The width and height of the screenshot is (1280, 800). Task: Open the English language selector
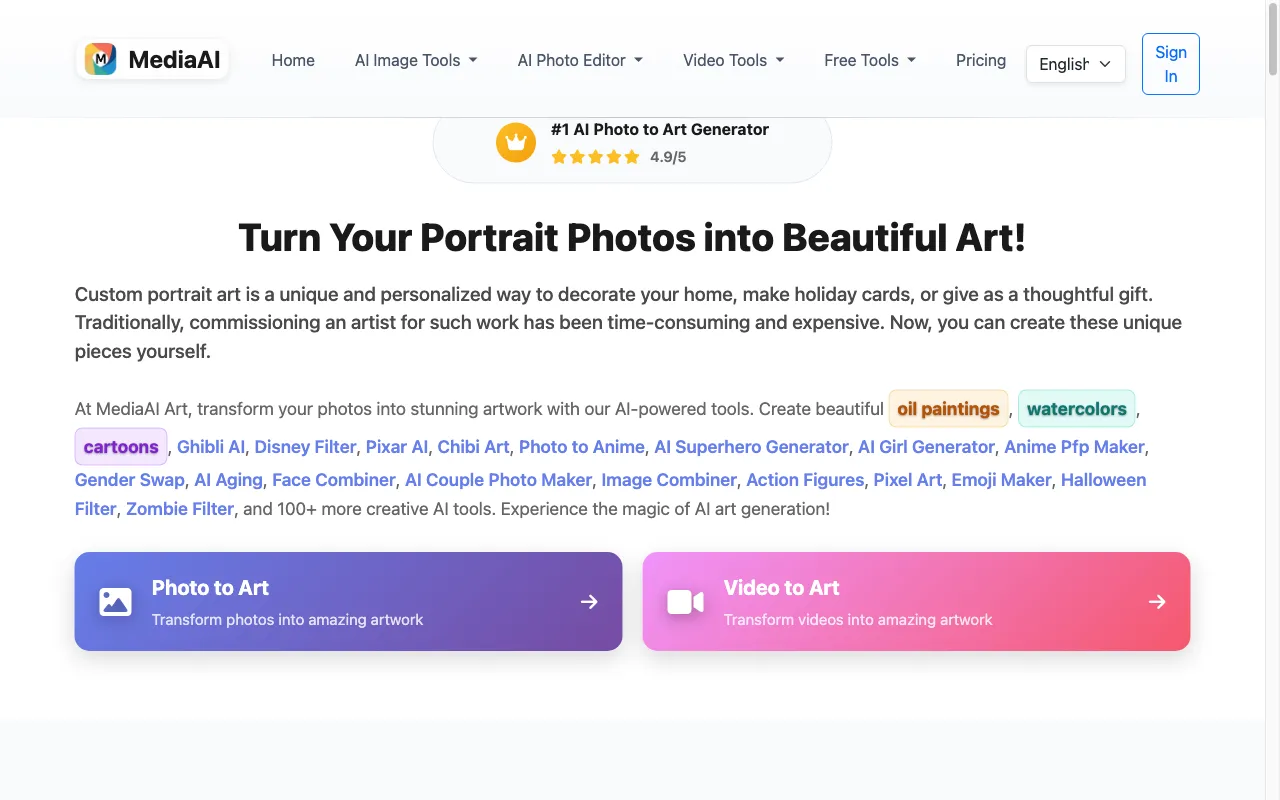coord(1075,64)
